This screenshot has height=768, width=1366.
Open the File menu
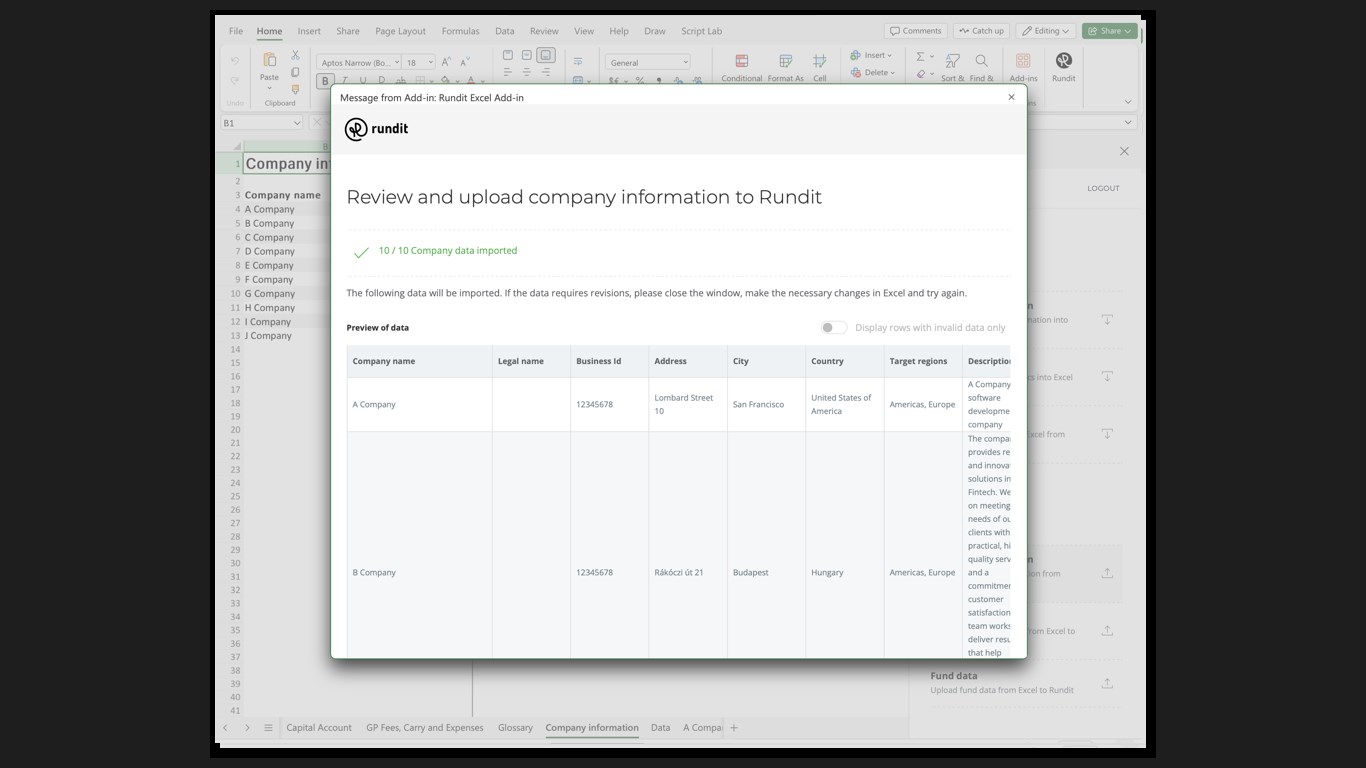tap(236, 31)
